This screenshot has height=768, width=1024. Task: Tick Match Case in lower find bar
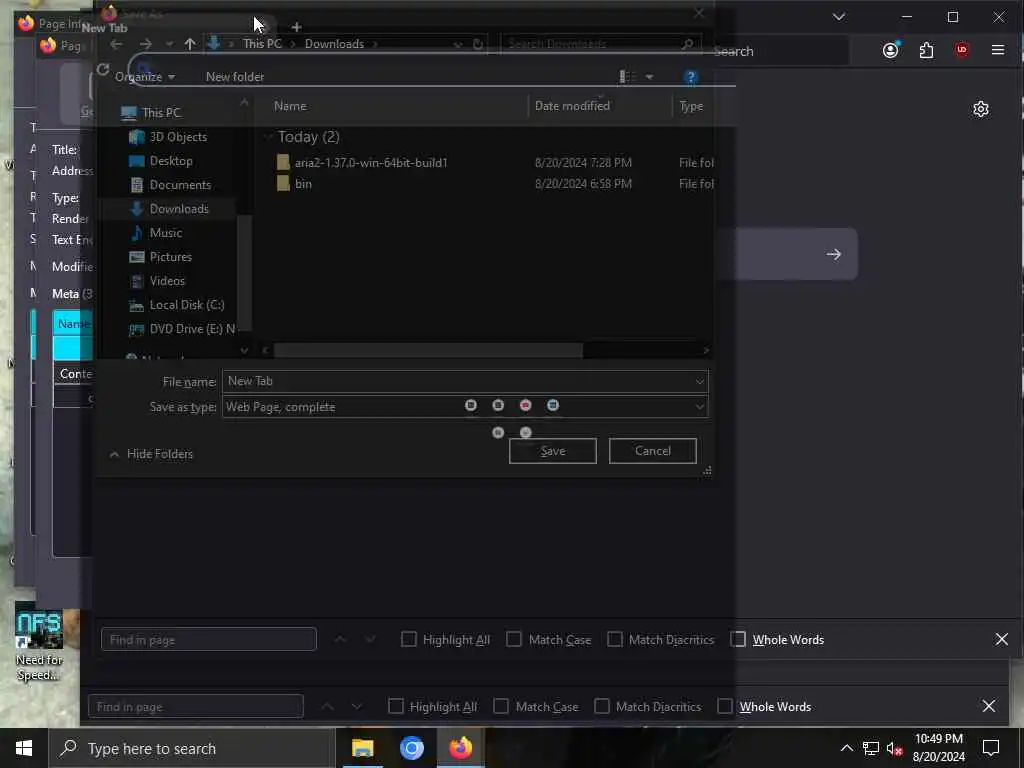501,706
